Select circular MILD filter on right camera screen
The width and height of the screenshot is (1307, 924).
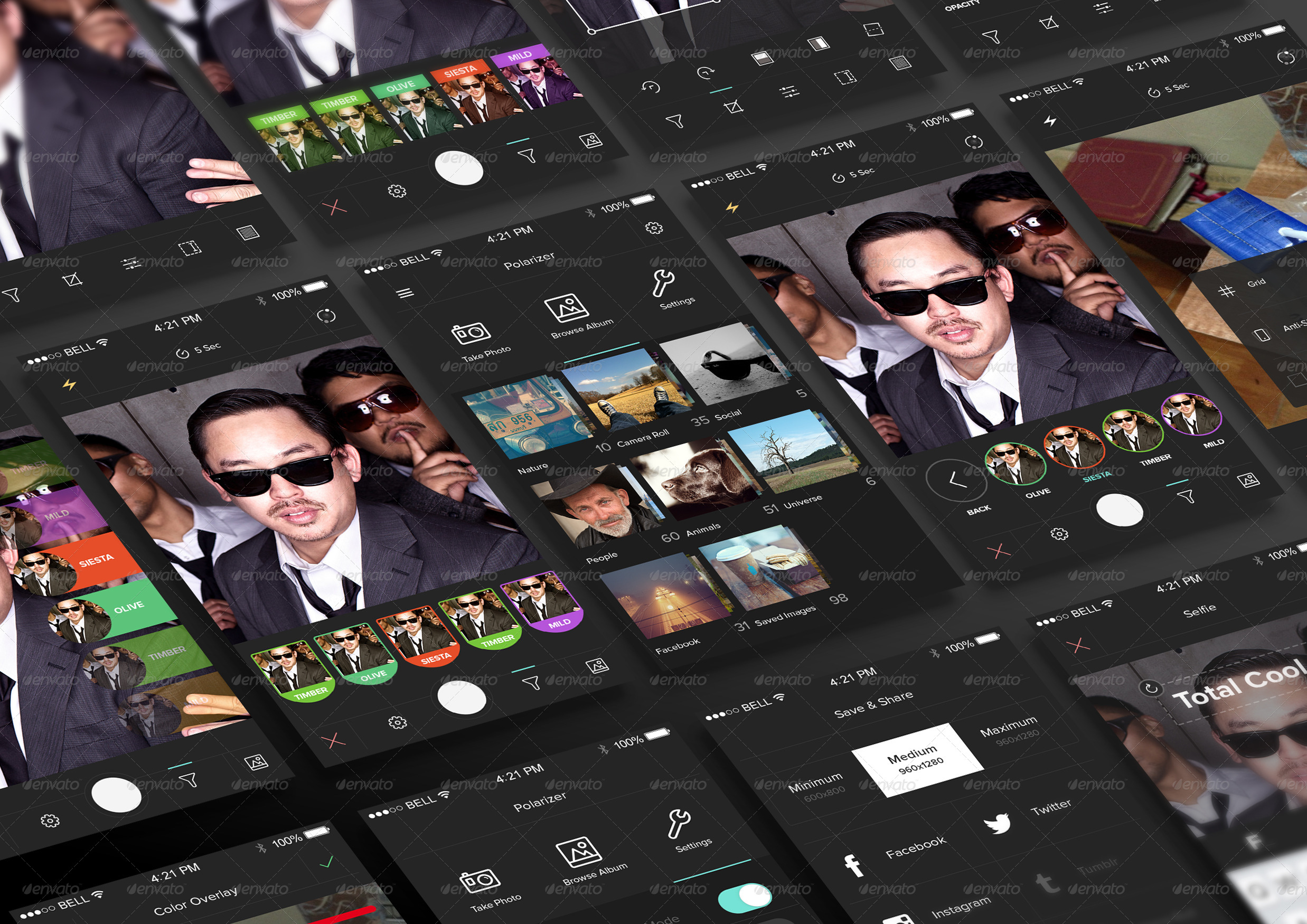(1191, 414)
